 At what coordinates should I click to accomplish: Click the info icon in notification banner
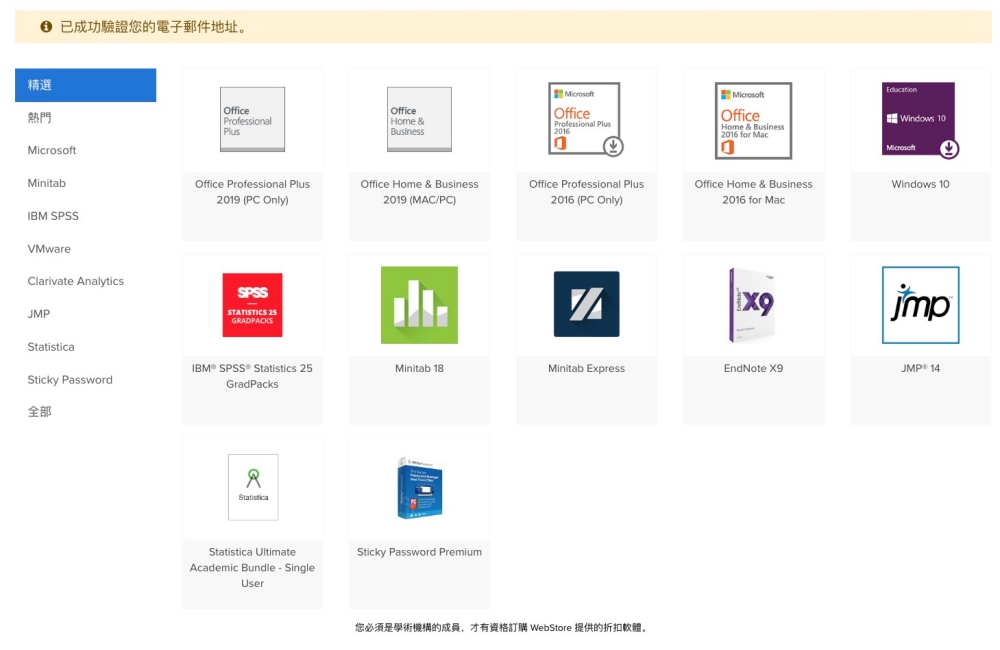tap(46, 27)
